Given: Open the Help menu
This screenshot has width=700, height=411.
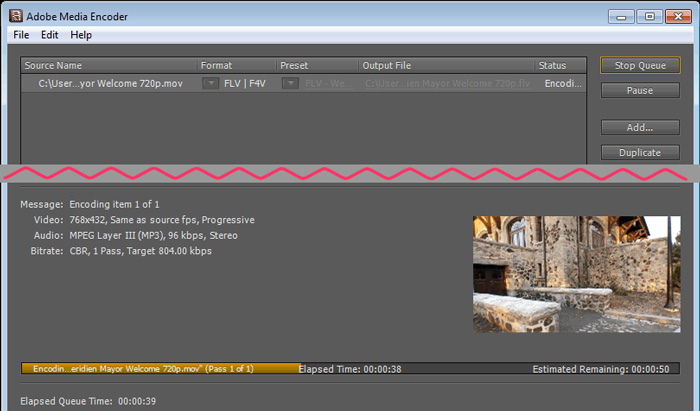Looking at the screenshot, I should (x=81, y=35).
